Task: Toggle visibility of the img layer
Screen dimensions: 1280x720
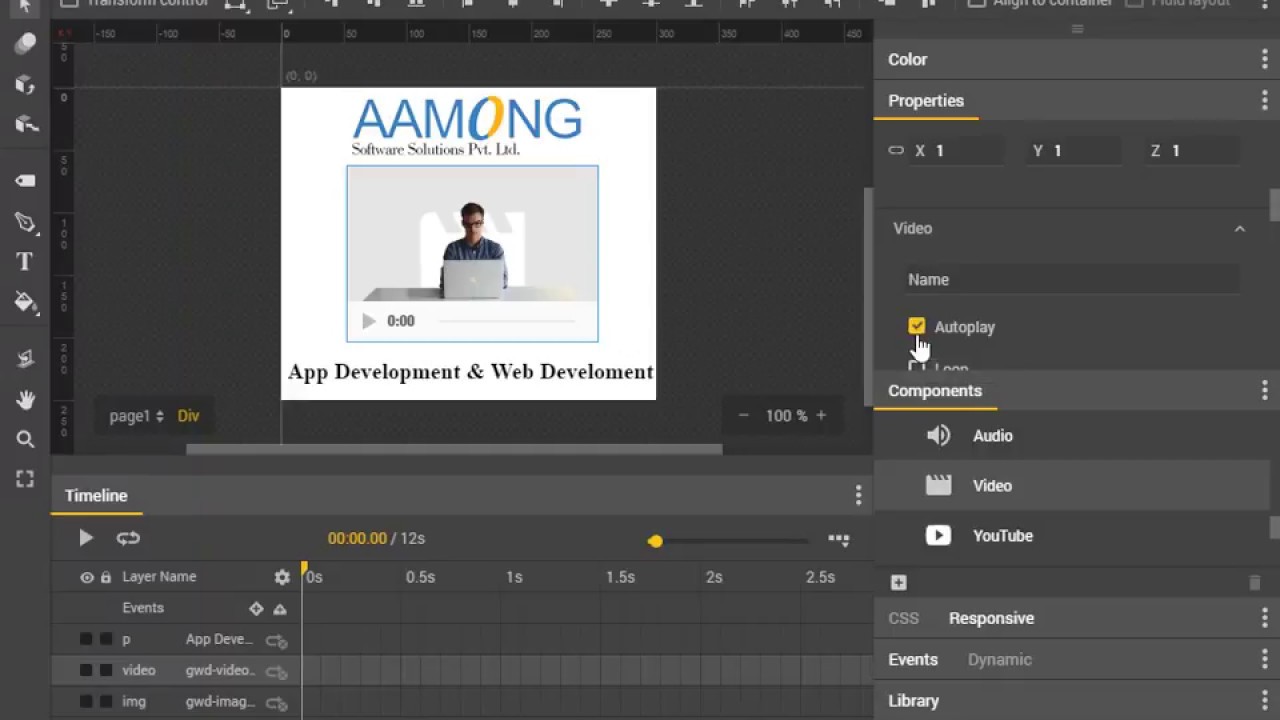Action: pyautogui.click(x=86, y=701)
